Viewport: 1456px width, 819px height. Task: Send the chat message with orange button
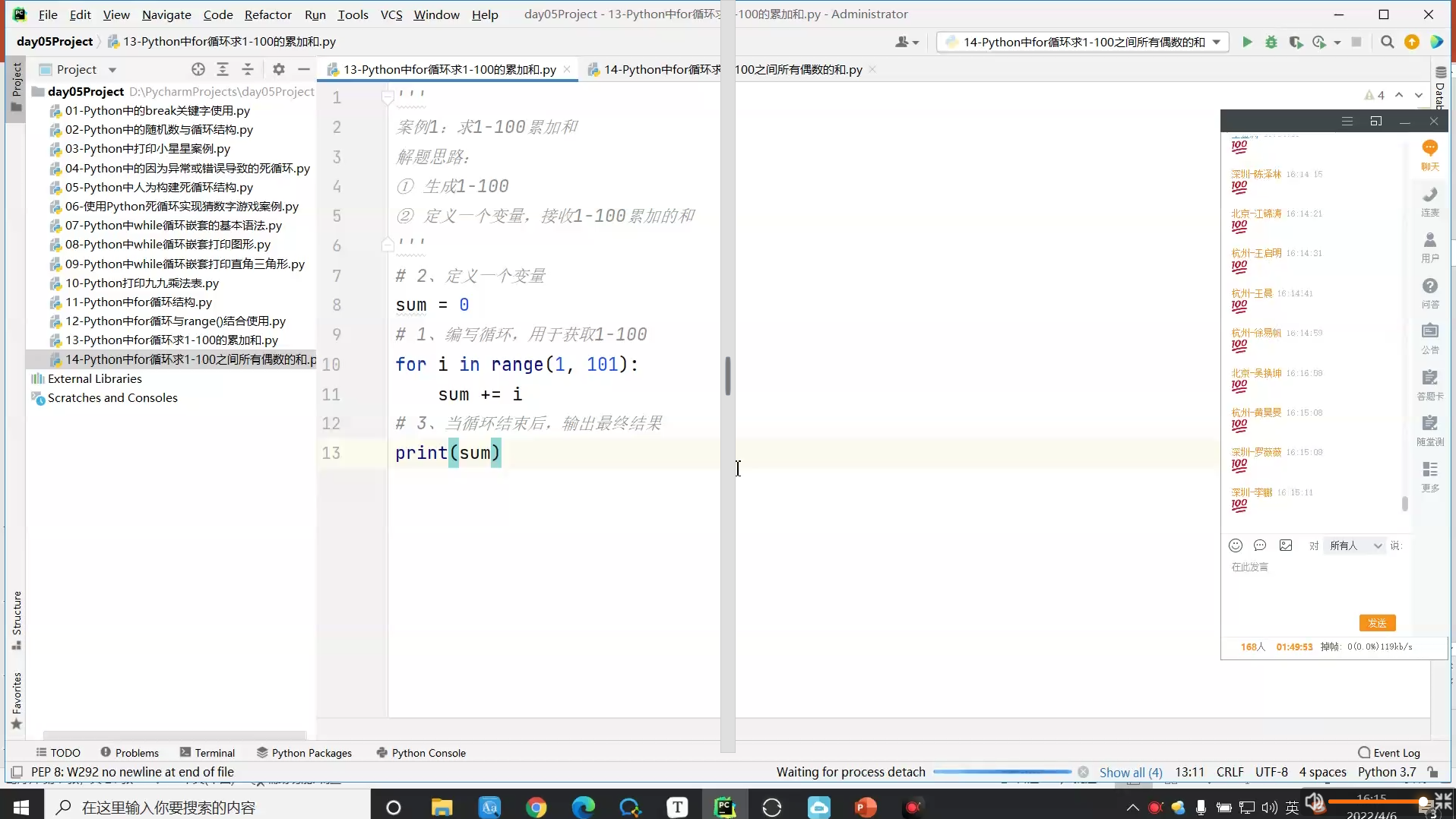coord(1377,623)
